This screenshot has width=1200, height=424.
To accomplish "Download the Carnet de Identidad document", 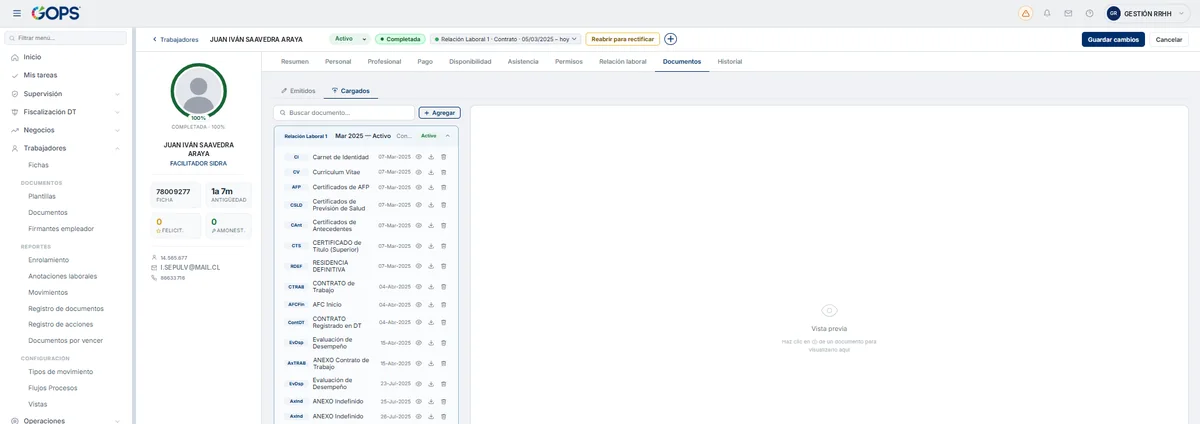I will tap(431, 157).
